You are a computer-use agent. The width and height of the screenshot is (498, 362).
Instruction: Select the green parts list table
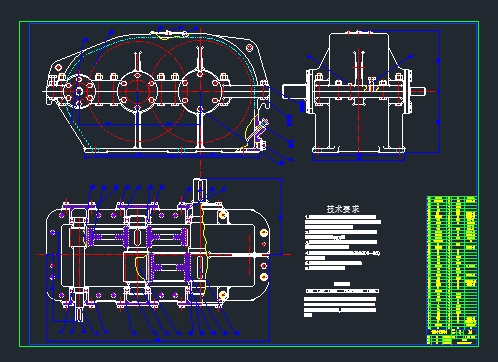[x=452, y=270]
